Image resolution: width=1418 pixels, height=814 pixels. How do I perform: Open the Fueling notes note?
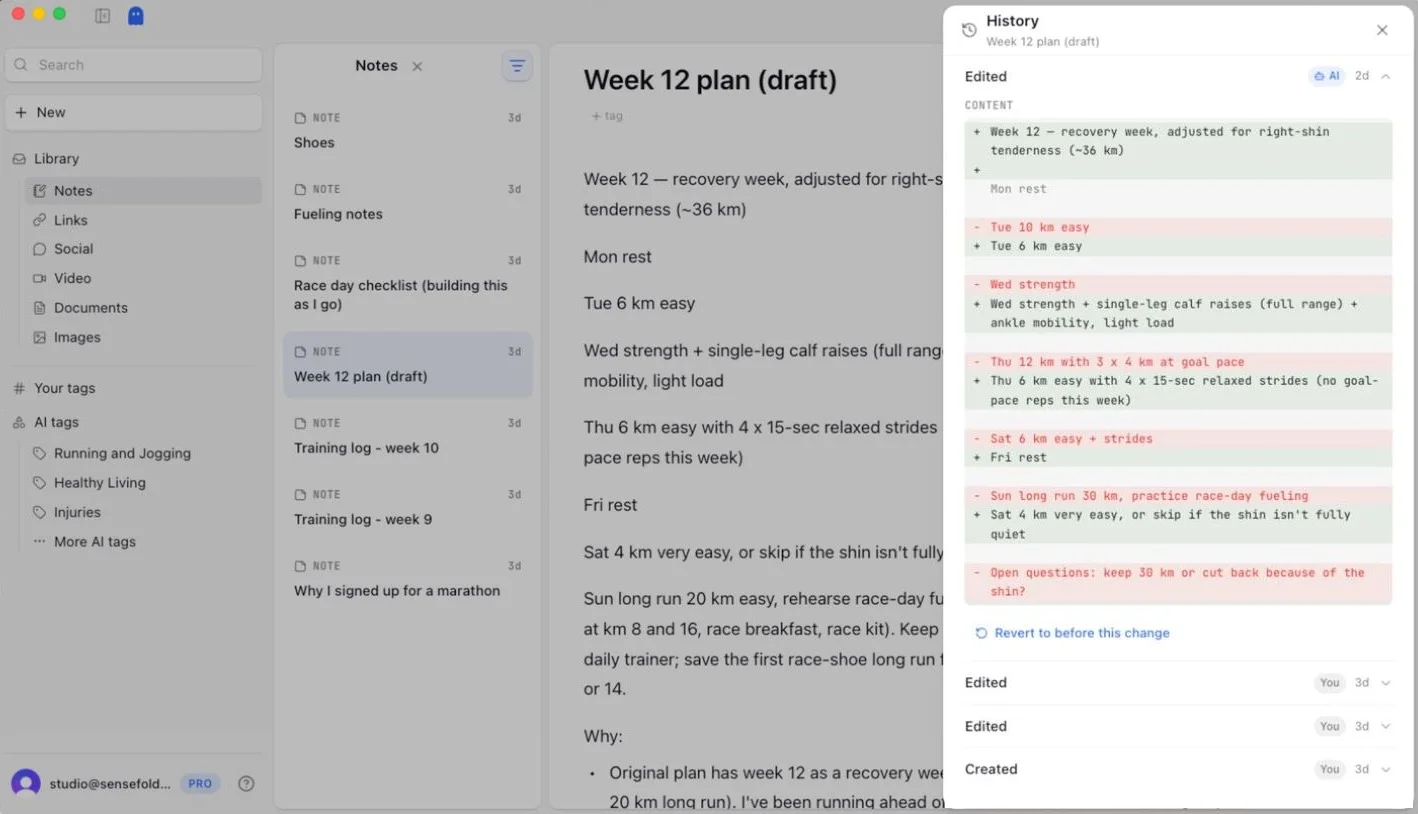point(408,202)
